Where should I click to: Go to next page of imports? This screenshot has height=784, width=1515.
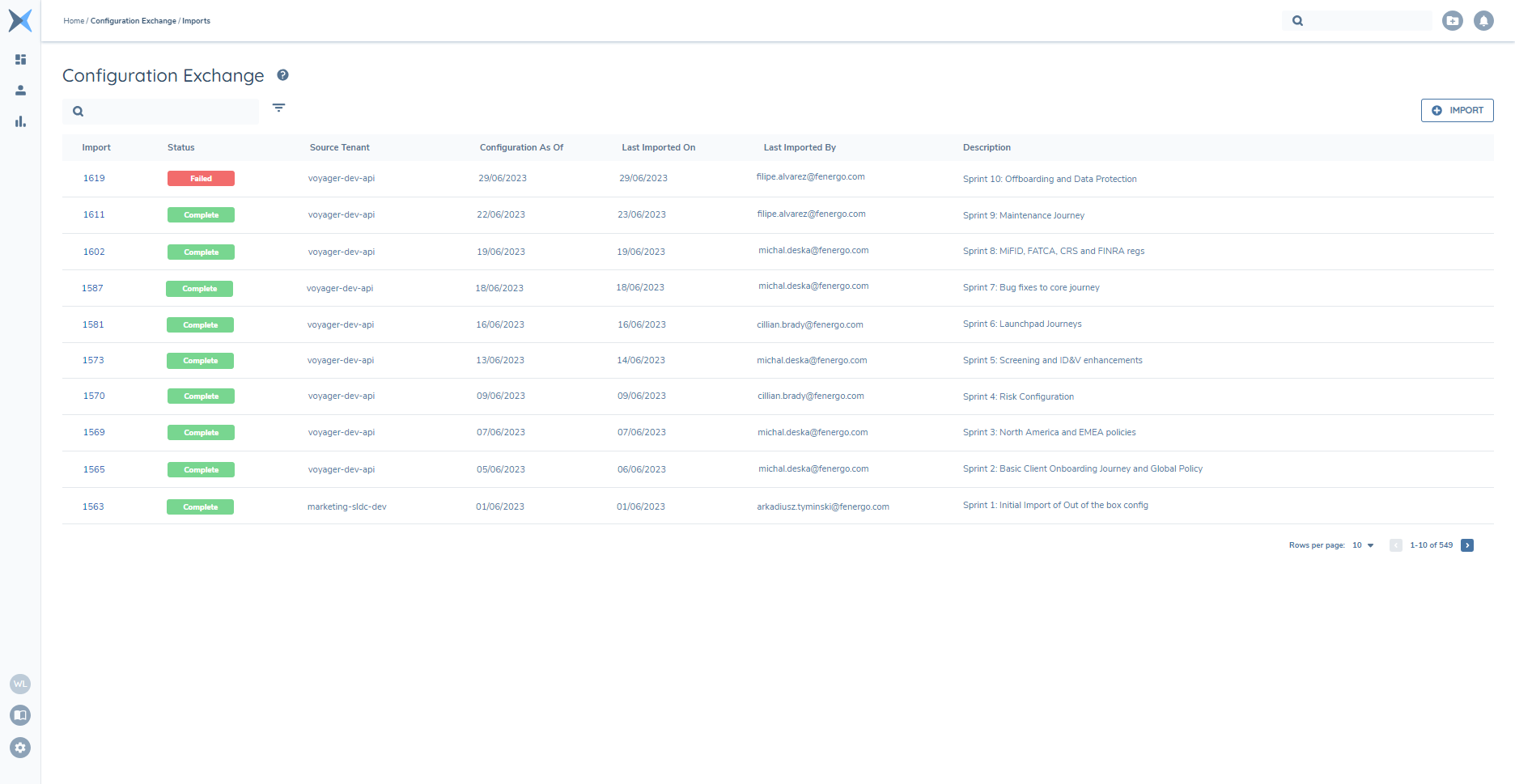click(x=1467, y=545)
